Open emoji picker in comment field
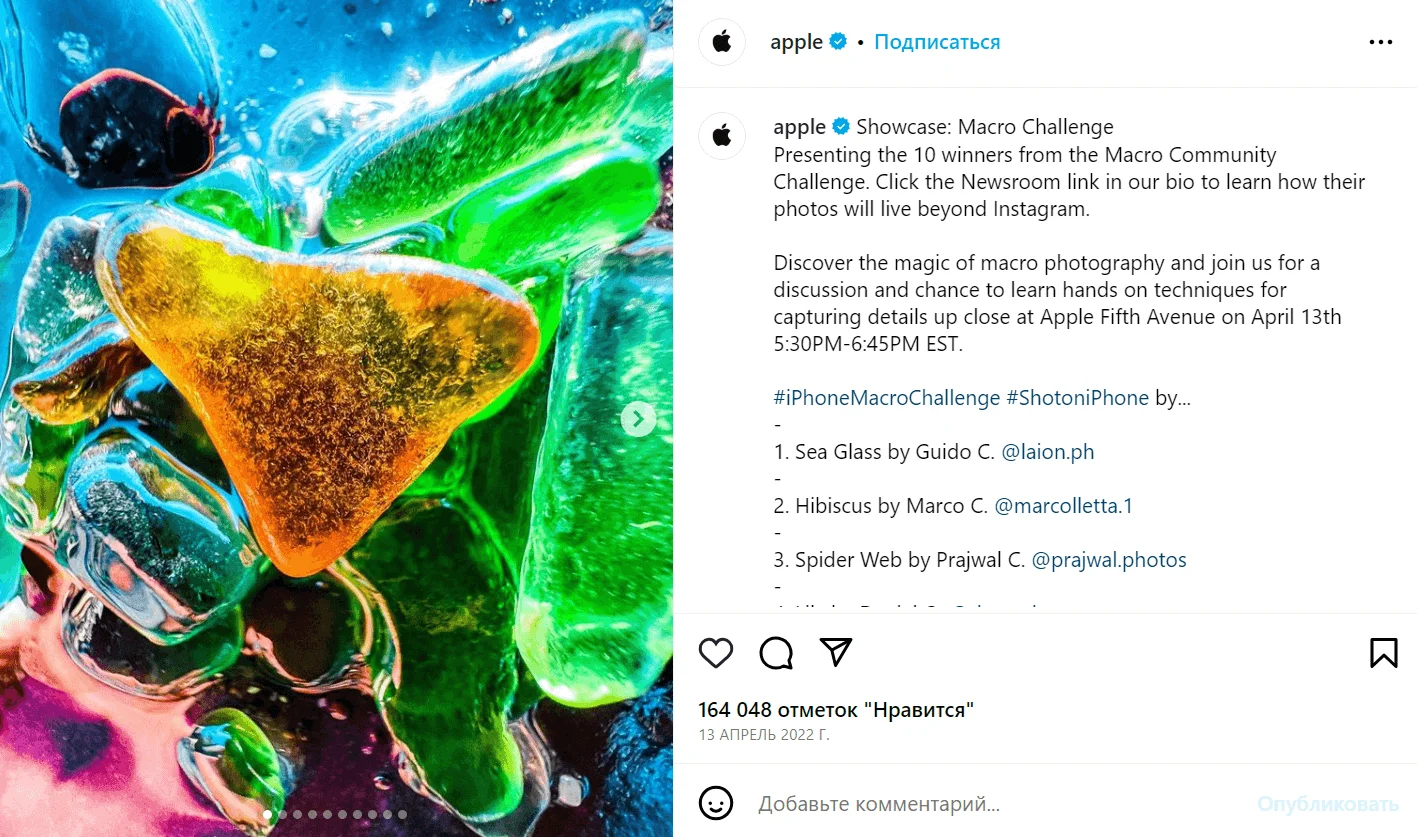Screen dimensions: 1417x837 point(716,803)
